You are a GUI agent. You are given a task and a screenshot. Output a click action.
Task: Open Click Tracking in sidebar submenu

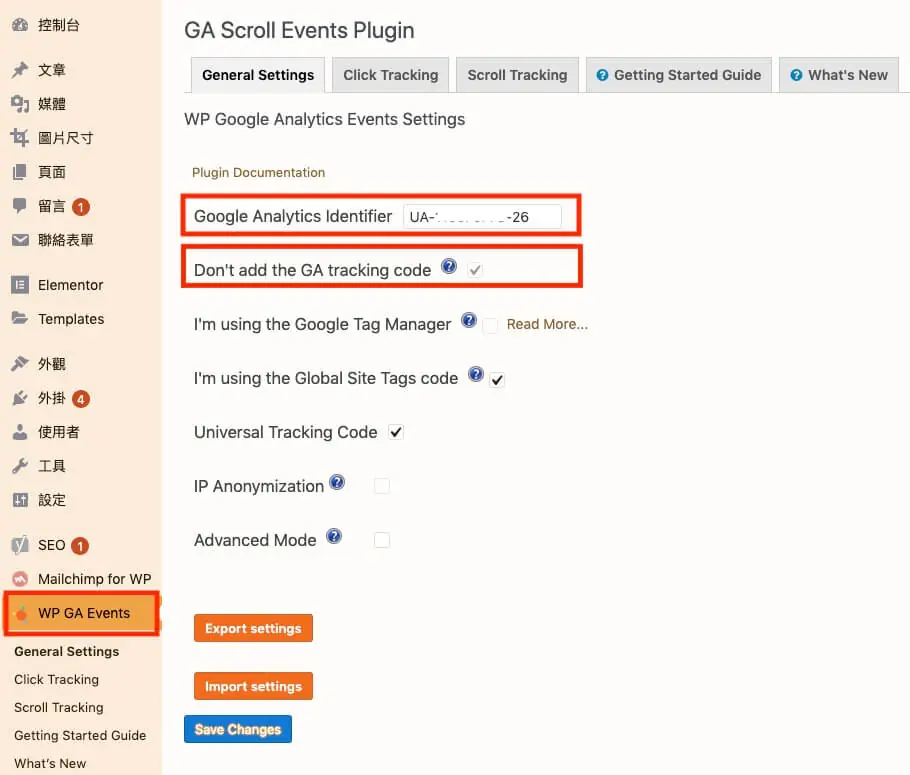tap(56, 679)
